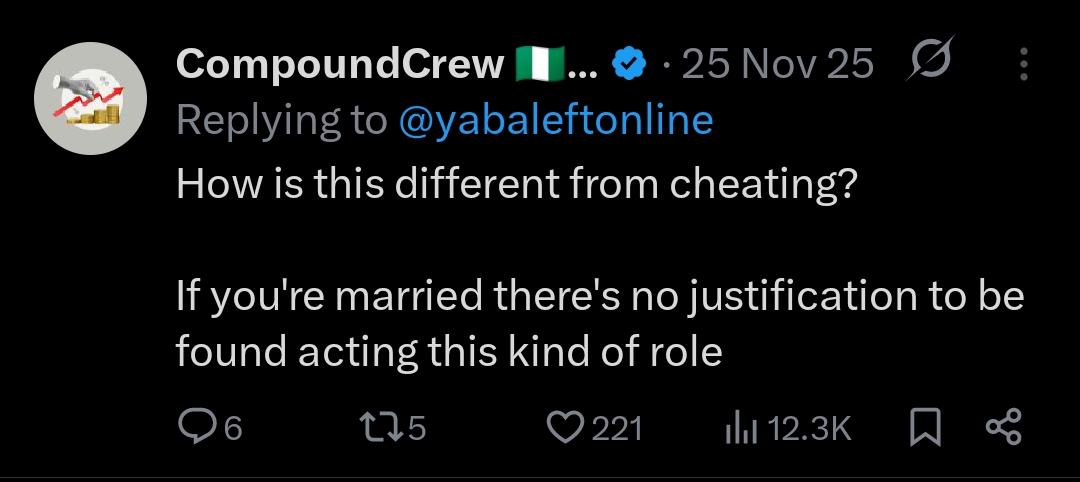Like the tweet with the heart icon
Viewport: 1080px width, 482px height.
568,428
